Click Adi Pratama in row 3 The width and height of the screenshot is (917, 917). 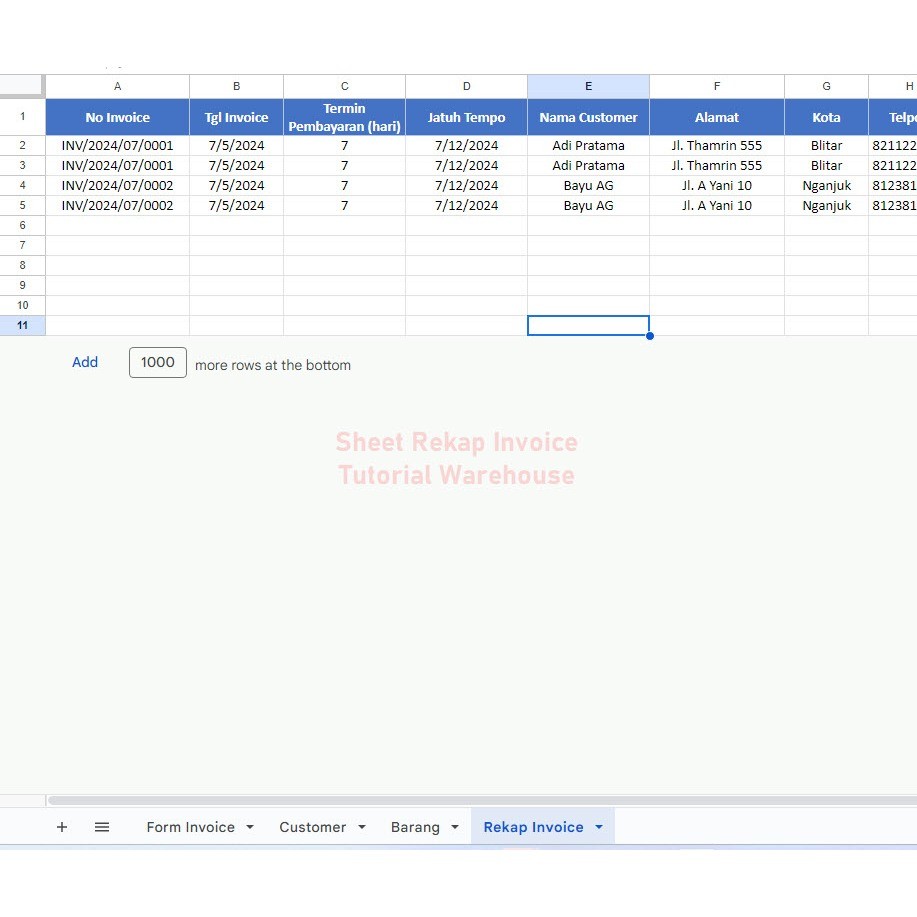(588, 166)
